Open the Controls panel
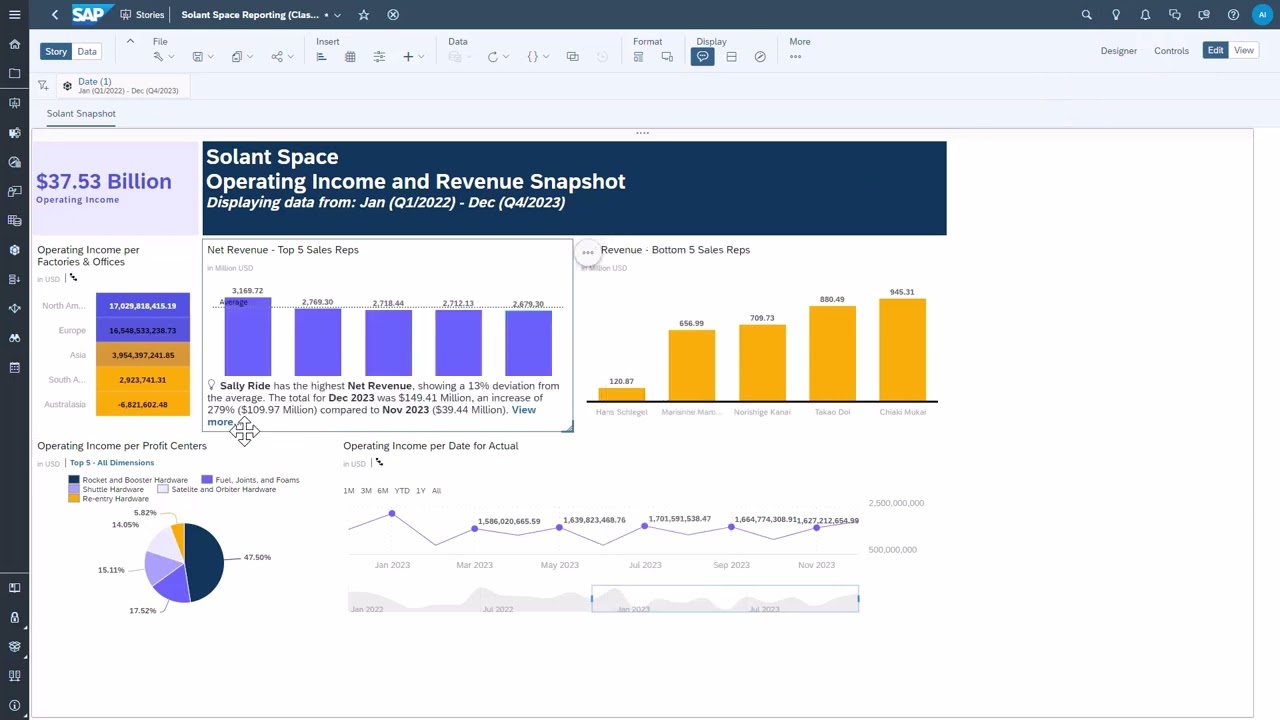This screenshot has height=720, width=1280. click(x=1171, y=51)
